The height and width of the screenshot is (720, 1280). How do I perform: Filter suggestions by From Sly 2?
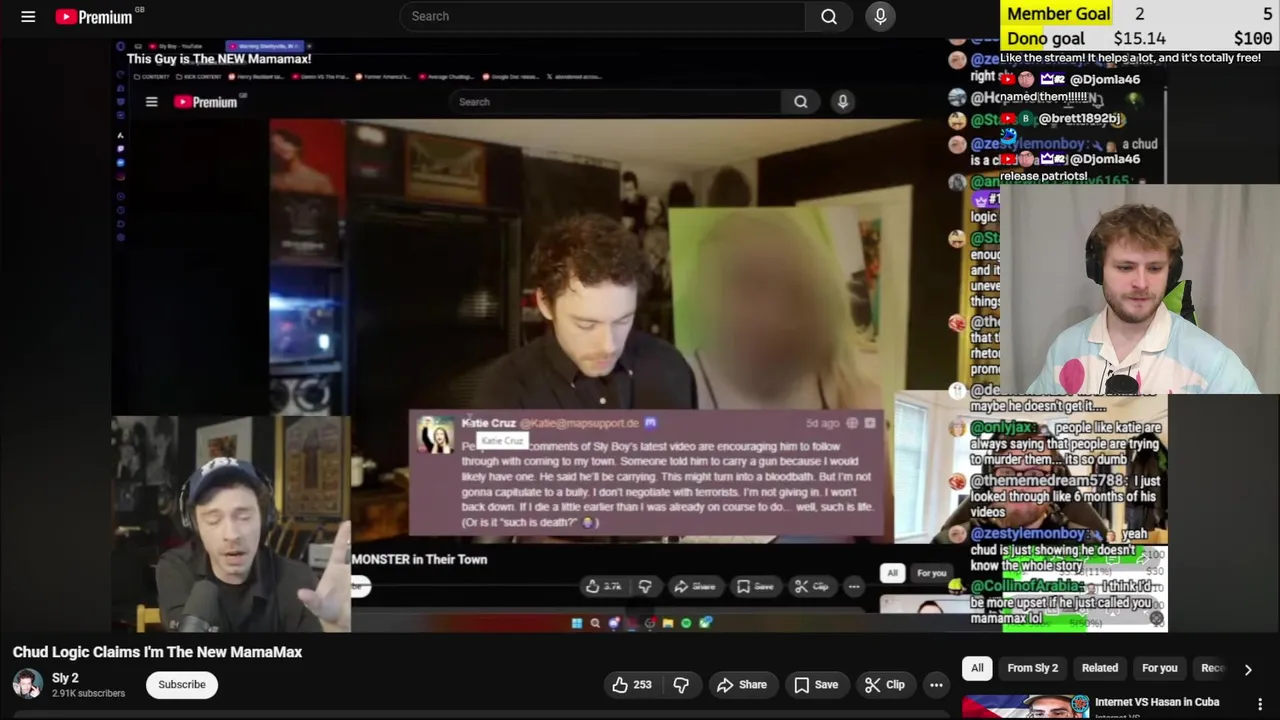[x=1033, y=668]
